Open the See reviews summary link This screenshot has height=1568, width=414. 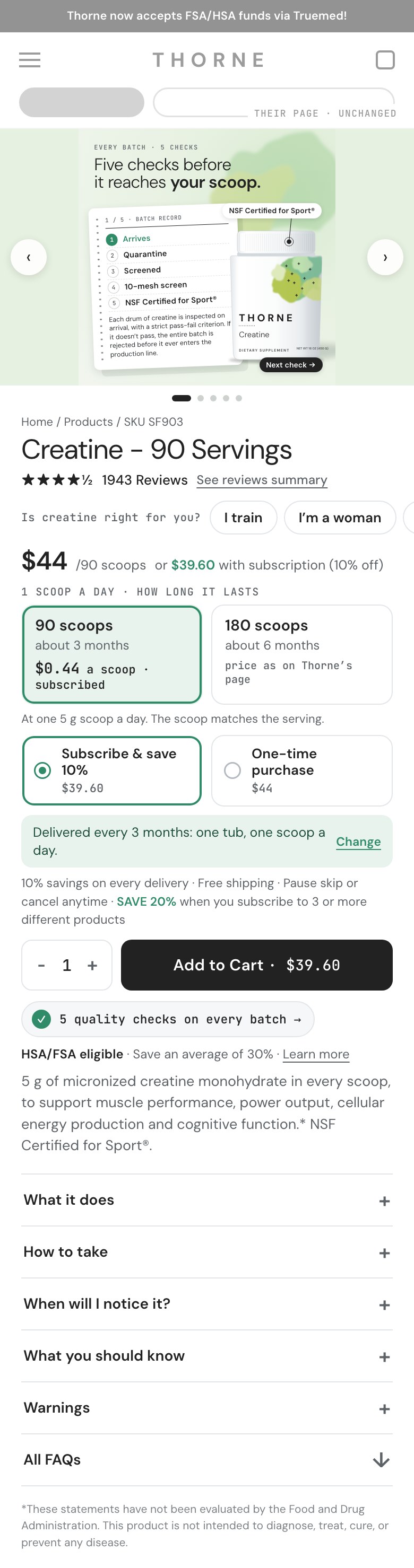(x=262, y=480)
